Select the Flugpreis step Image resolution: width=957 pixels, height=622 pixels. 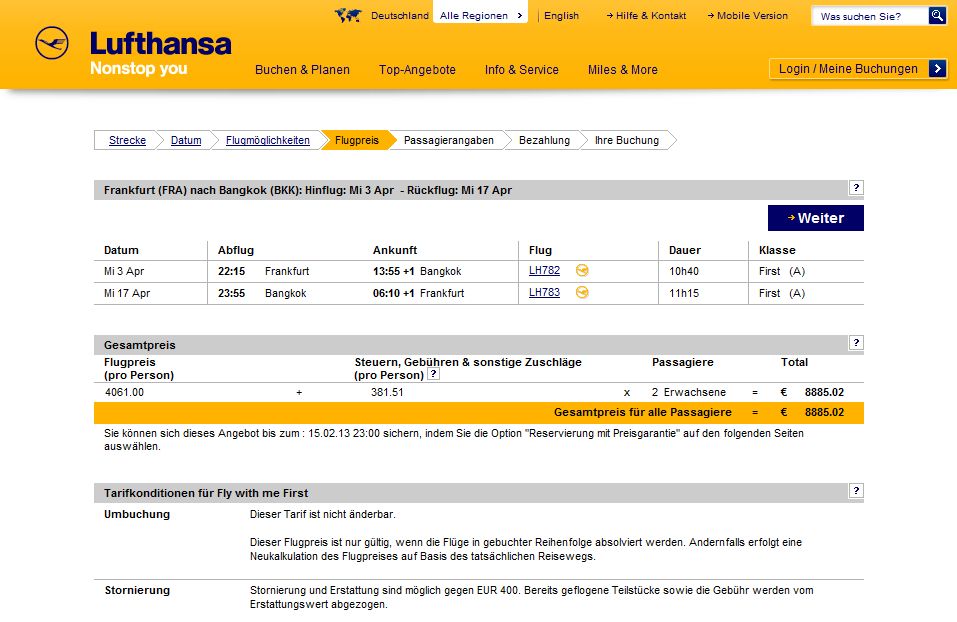pyautogui.click(x=357, y=140)
